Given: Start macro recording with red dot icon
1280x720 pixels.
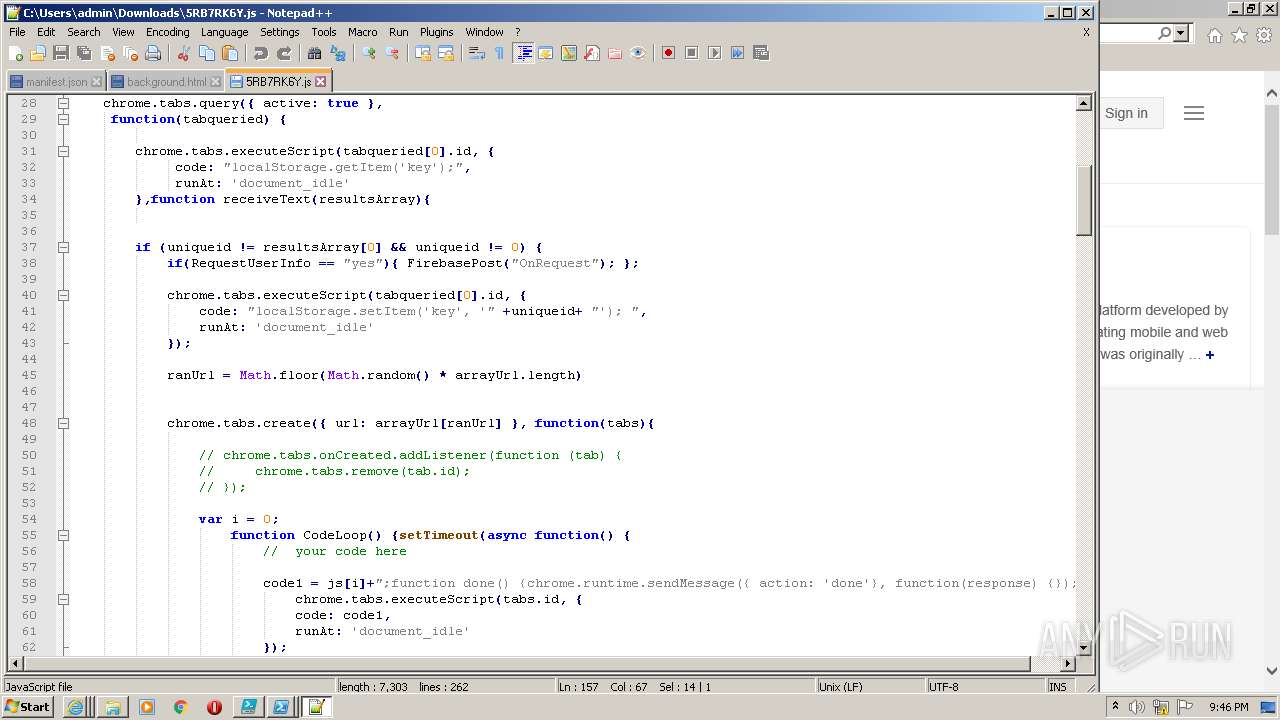Looking at the screenshot, I should pyautogui.click(x=669, y=53).
